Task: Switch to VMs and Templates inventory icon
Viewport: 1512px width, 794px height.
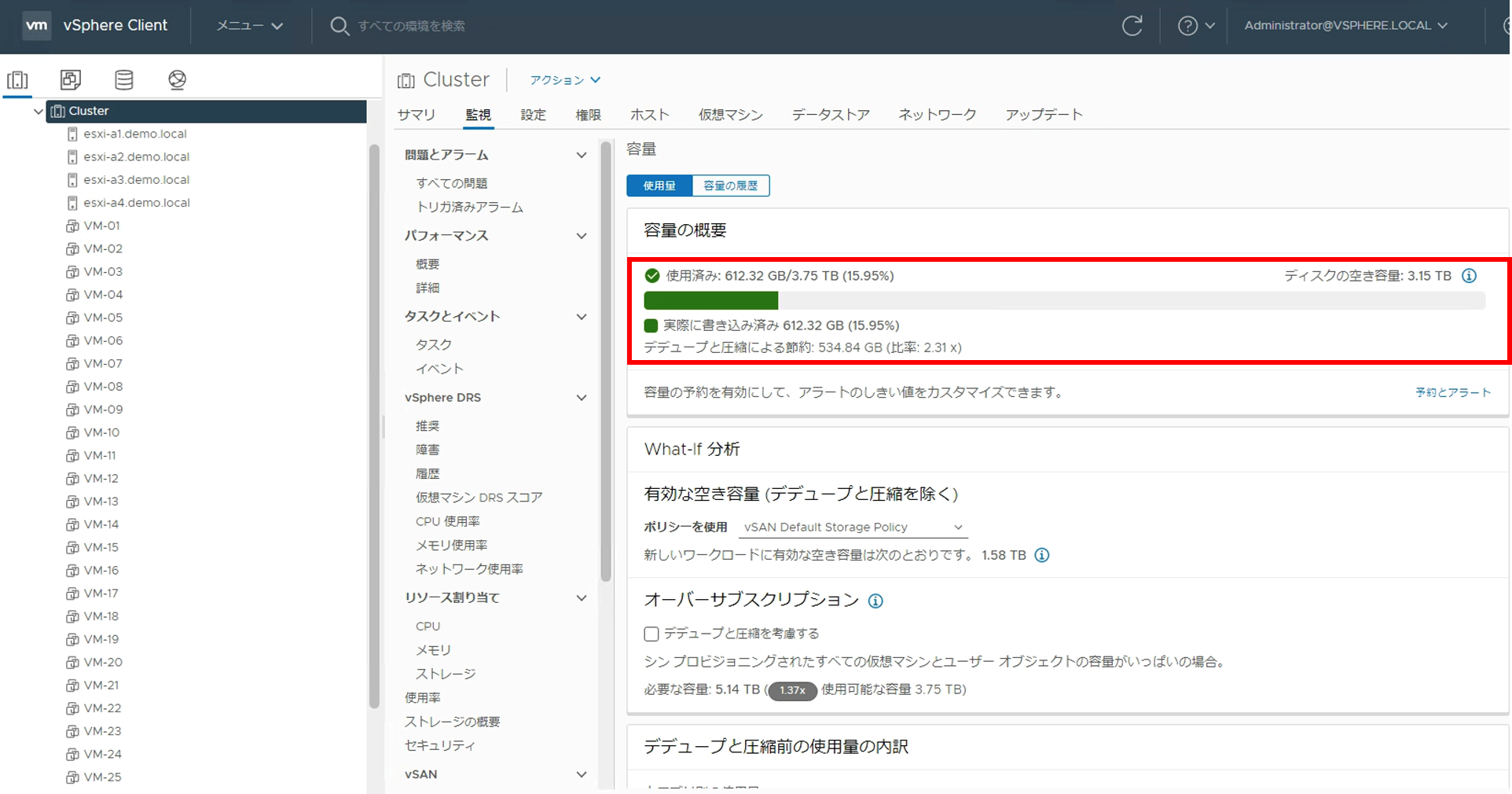Action: pos(71,79)
